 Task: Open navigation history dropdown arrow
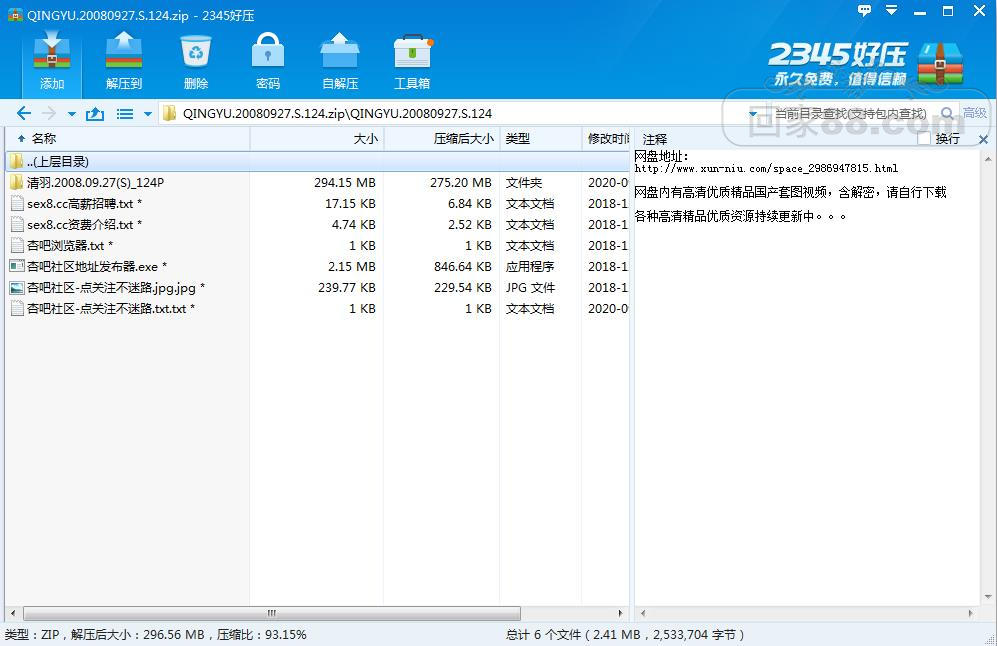tap(71, 114)
